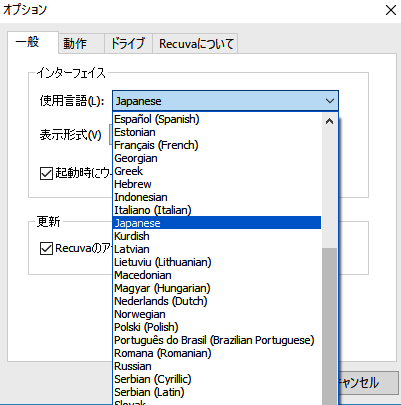The width and height of the screenshot is (401, 405).
Task: Open the ドライブ tab
Action: click(x=128, y=43)
